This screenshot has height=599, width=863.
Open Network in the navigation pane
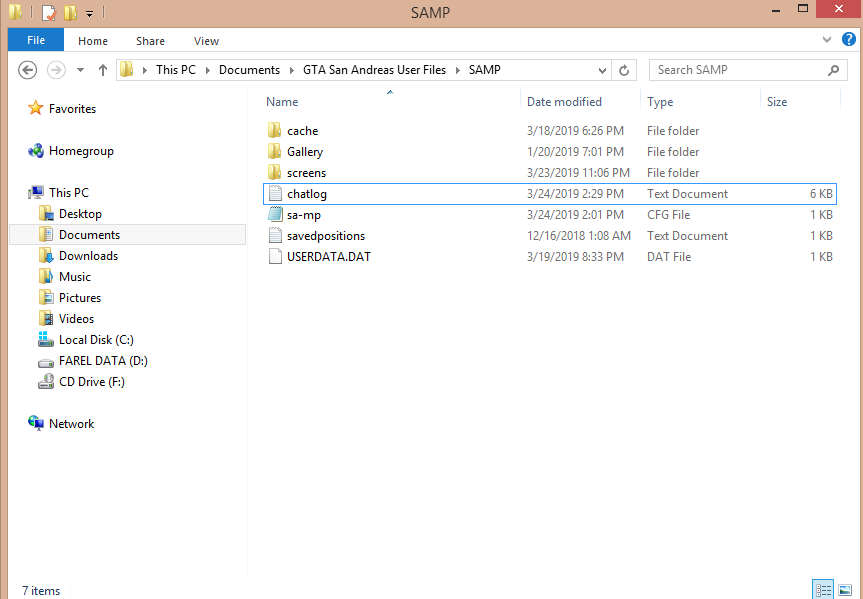71,423
